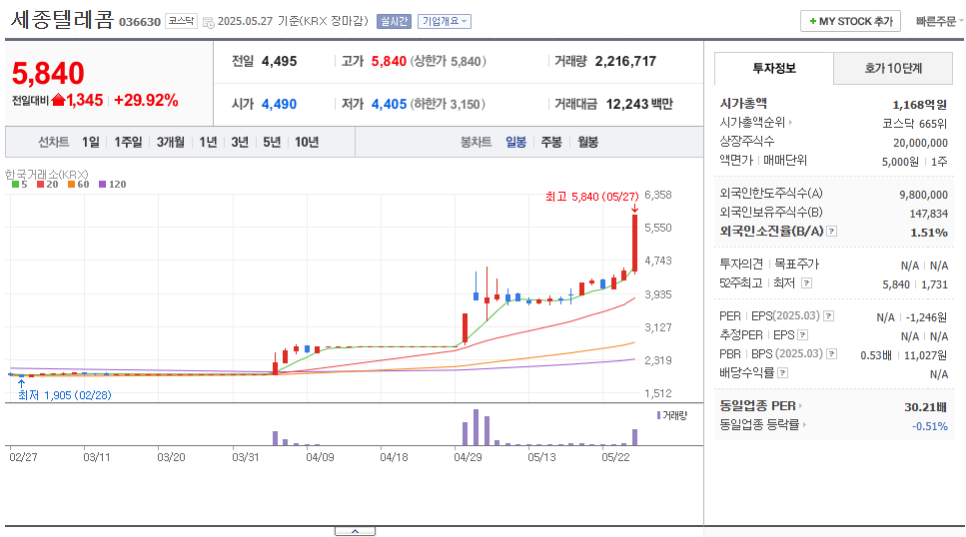Collapse the chart with the bottom chevron
Viewport: 966px width, 537px height.
click(x=355, y=531)
